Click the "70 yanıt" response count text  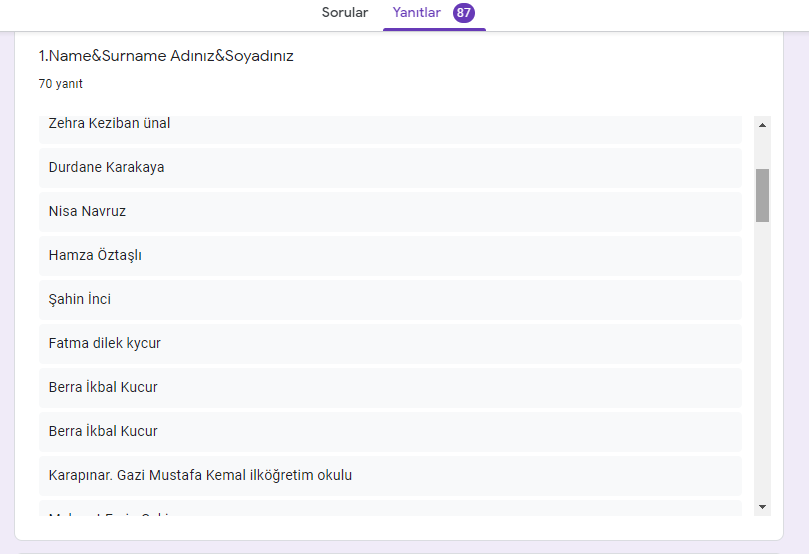pos(61,84)
